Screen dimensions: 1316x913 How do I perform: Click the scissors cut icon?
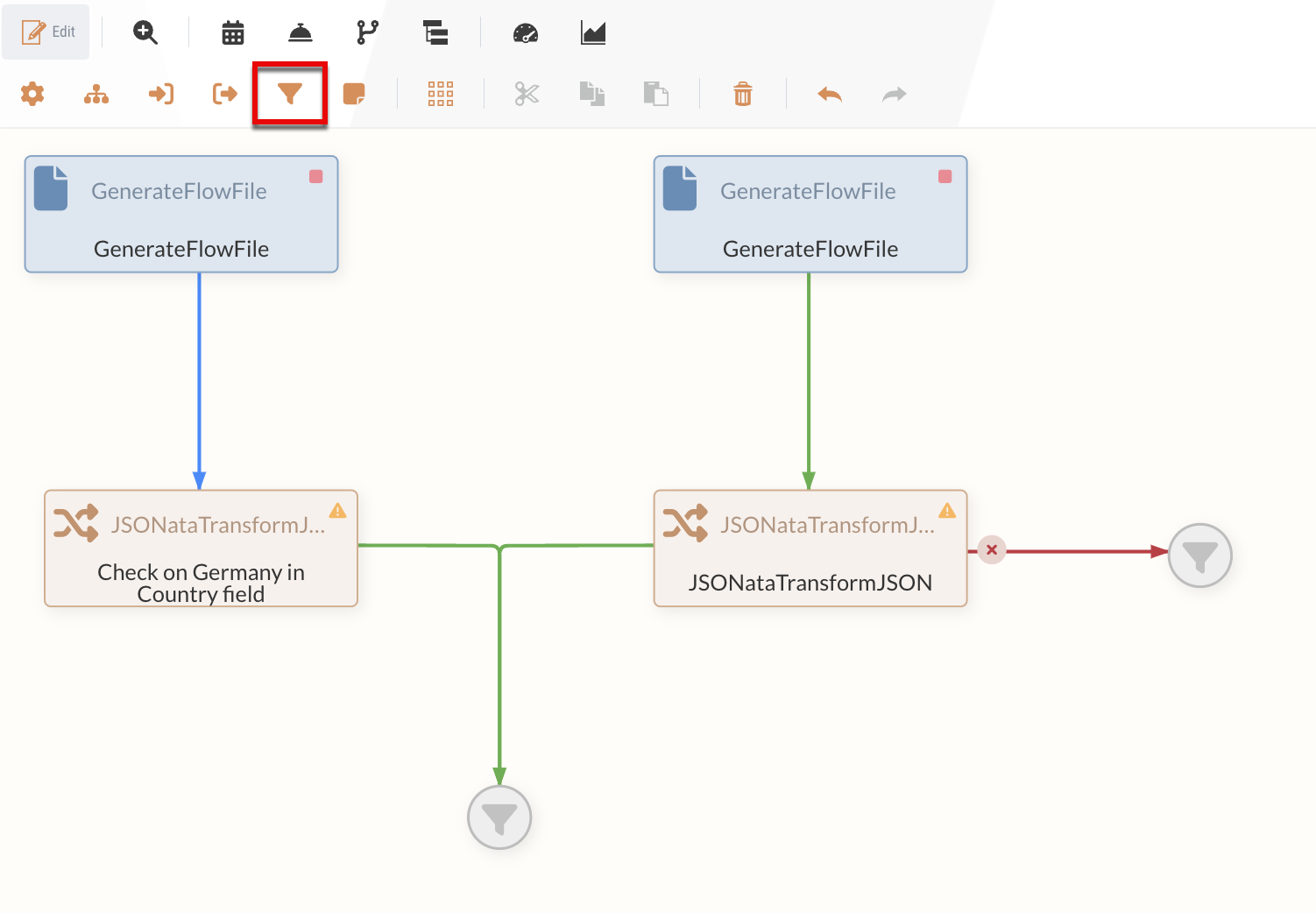527,94
